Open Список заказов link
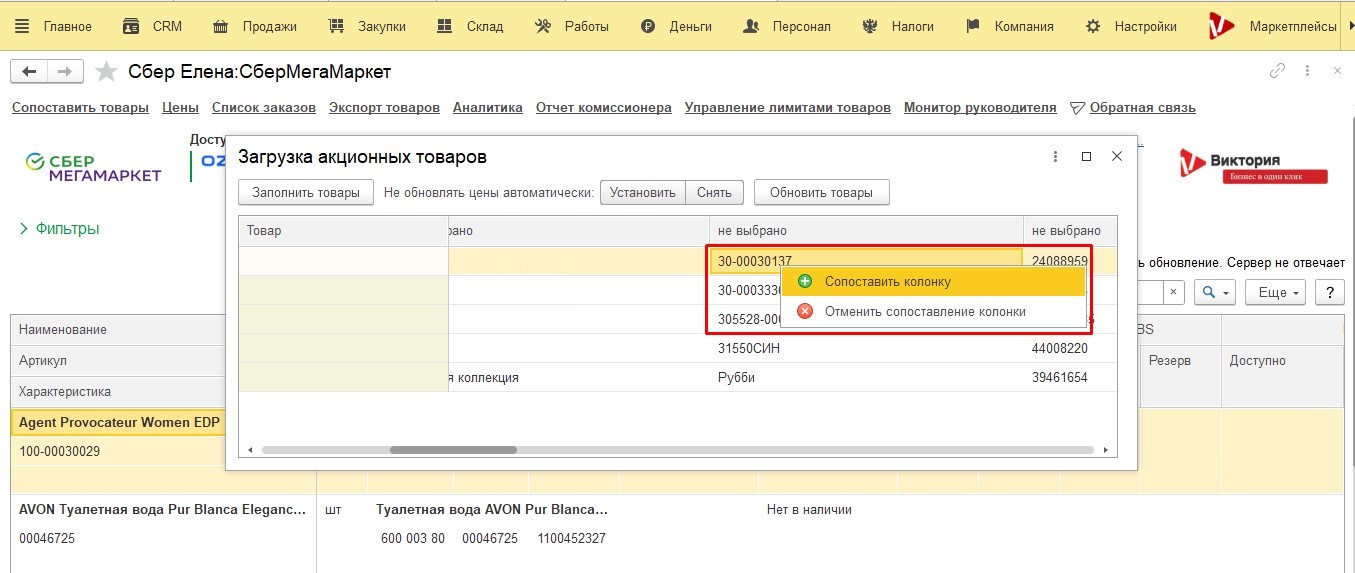The width and height of the screenshot is (1355, 573). point(264,107)
